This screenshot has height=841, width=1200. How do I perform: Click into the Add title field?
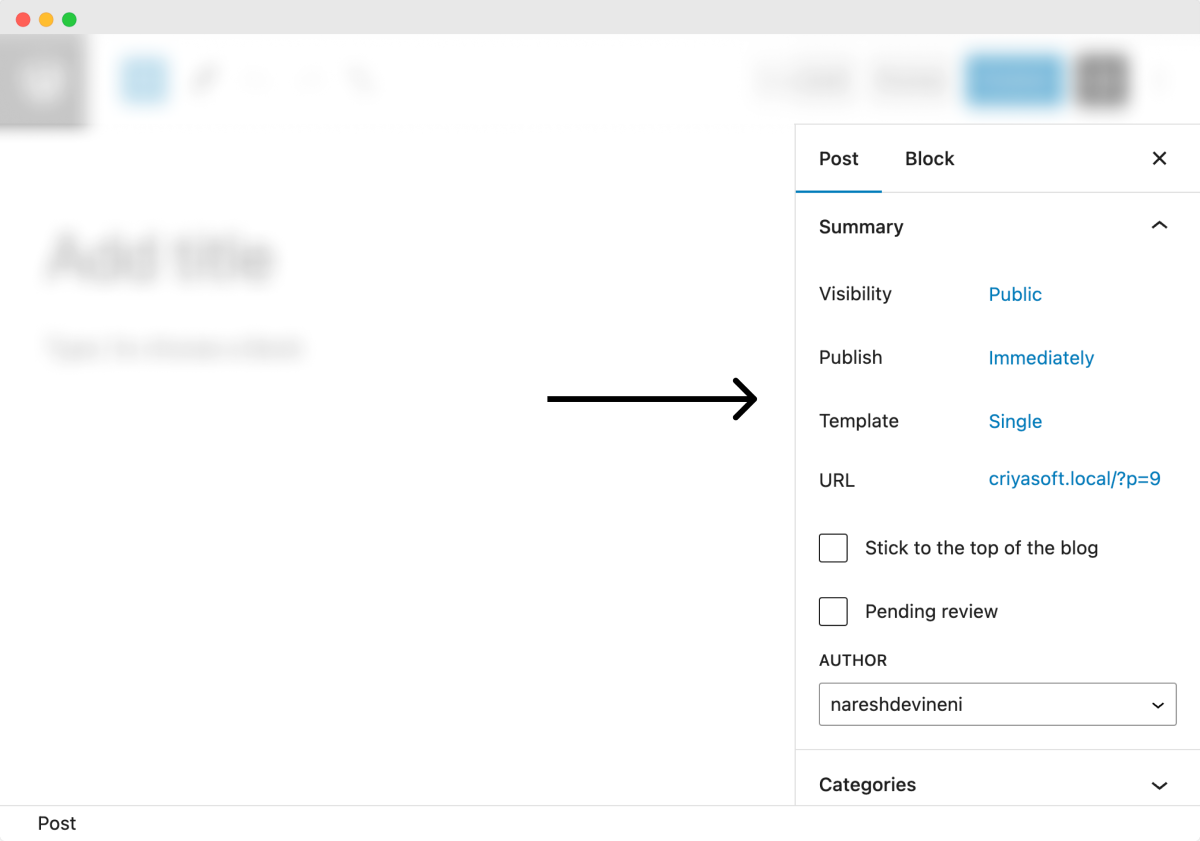click(x=160, y=259)
